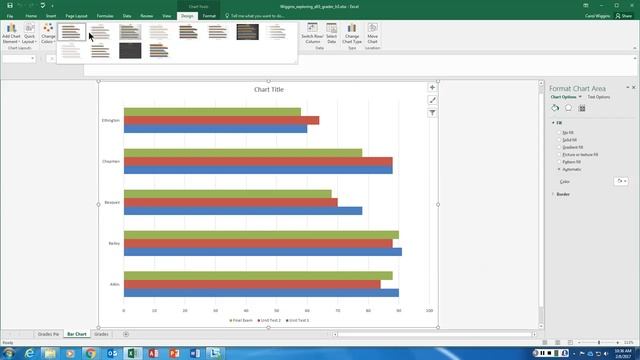
Task: Open the Page Layout ribbon tab
Action: pos(76,16)
